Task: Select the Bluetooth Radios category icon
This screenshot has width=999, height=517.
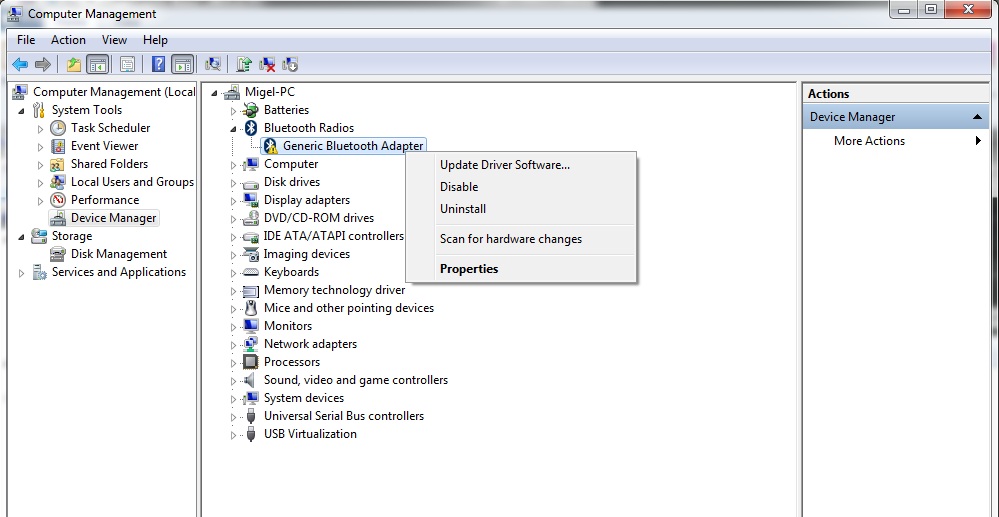Action: [251, 128]
